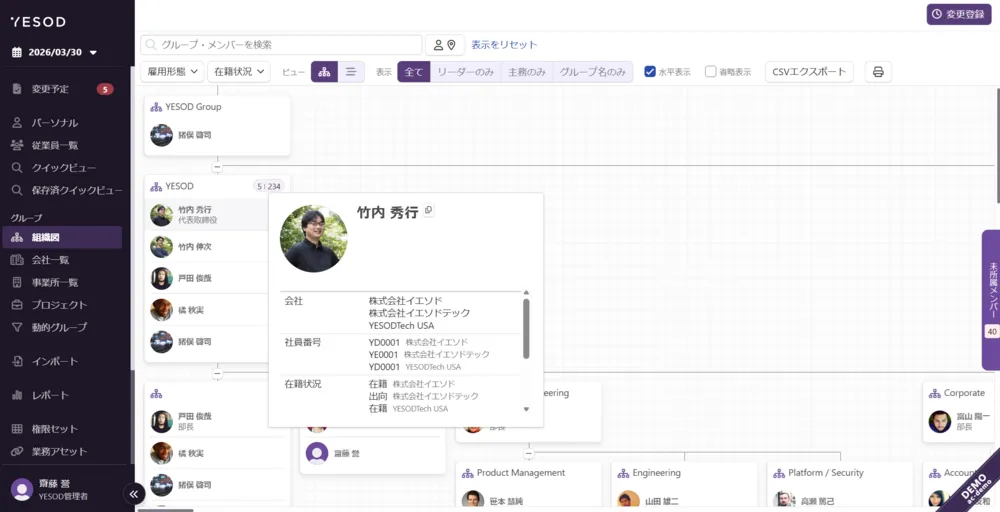1000x512 pixels.
Task: Click the Product Management group title
Action: tap(521, 473)
